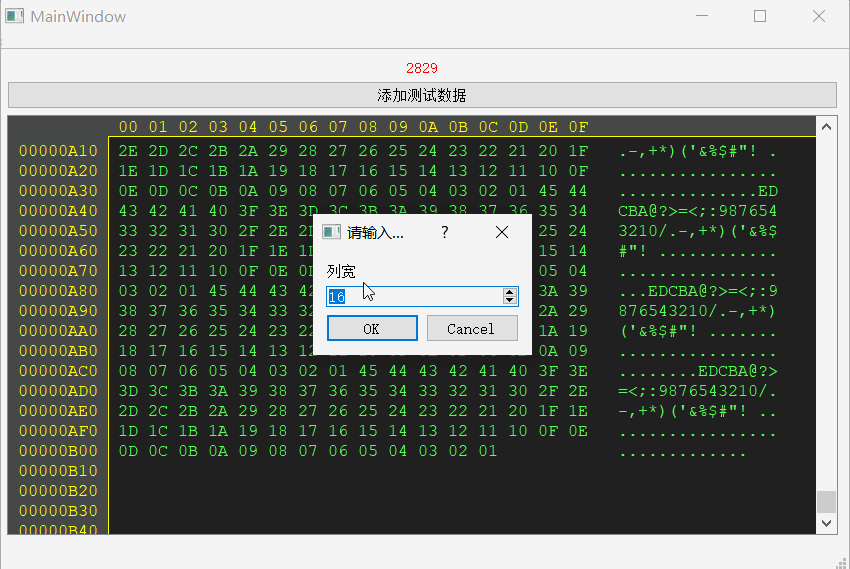
Task: Select address row 00000A20
Action: 59,171
